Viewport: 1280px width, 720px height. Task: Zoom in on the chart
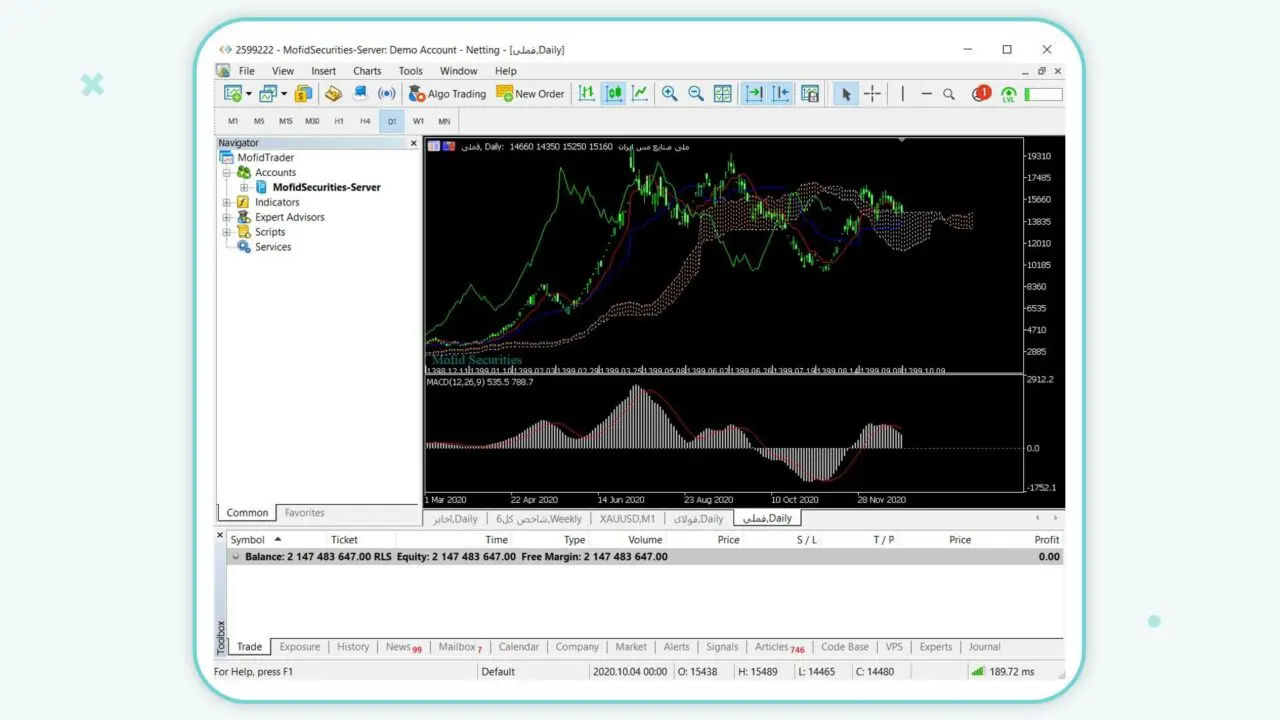(669, 94)
